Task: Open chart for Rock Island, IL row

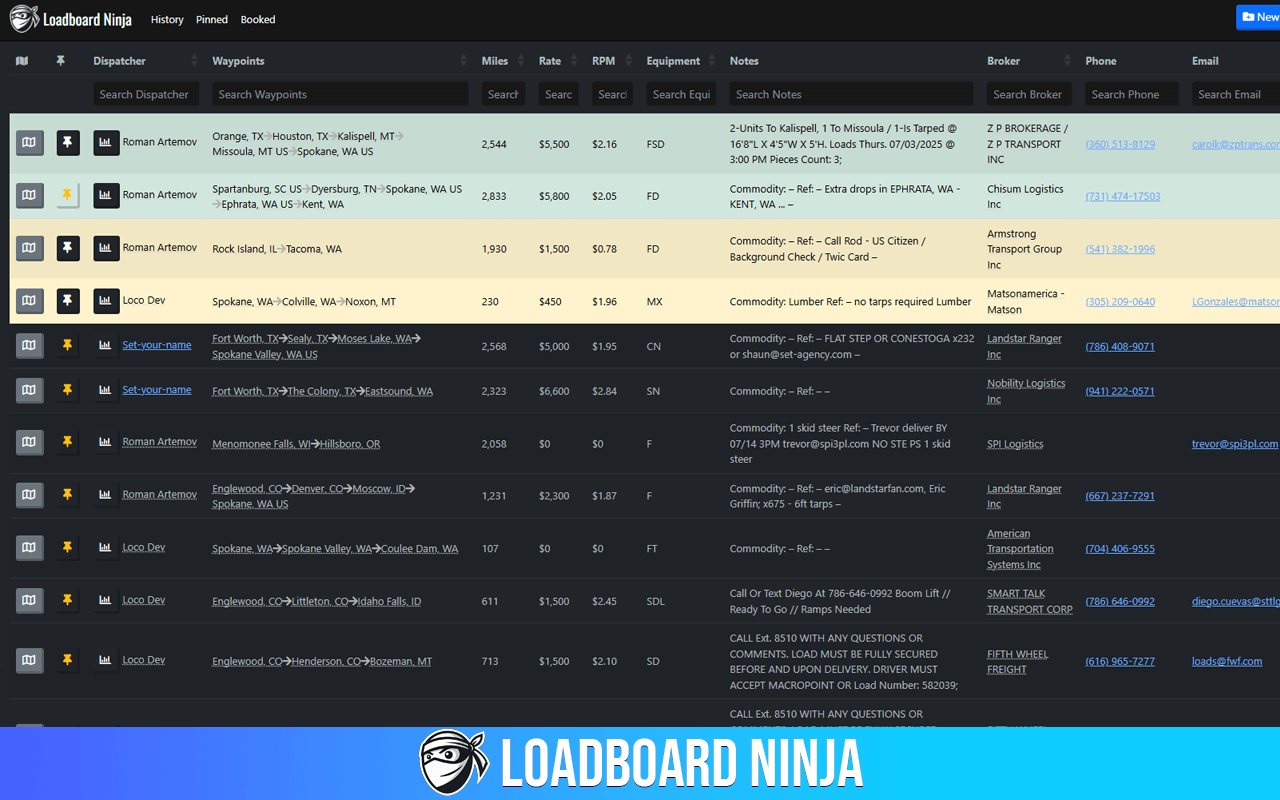Action: 106,248
